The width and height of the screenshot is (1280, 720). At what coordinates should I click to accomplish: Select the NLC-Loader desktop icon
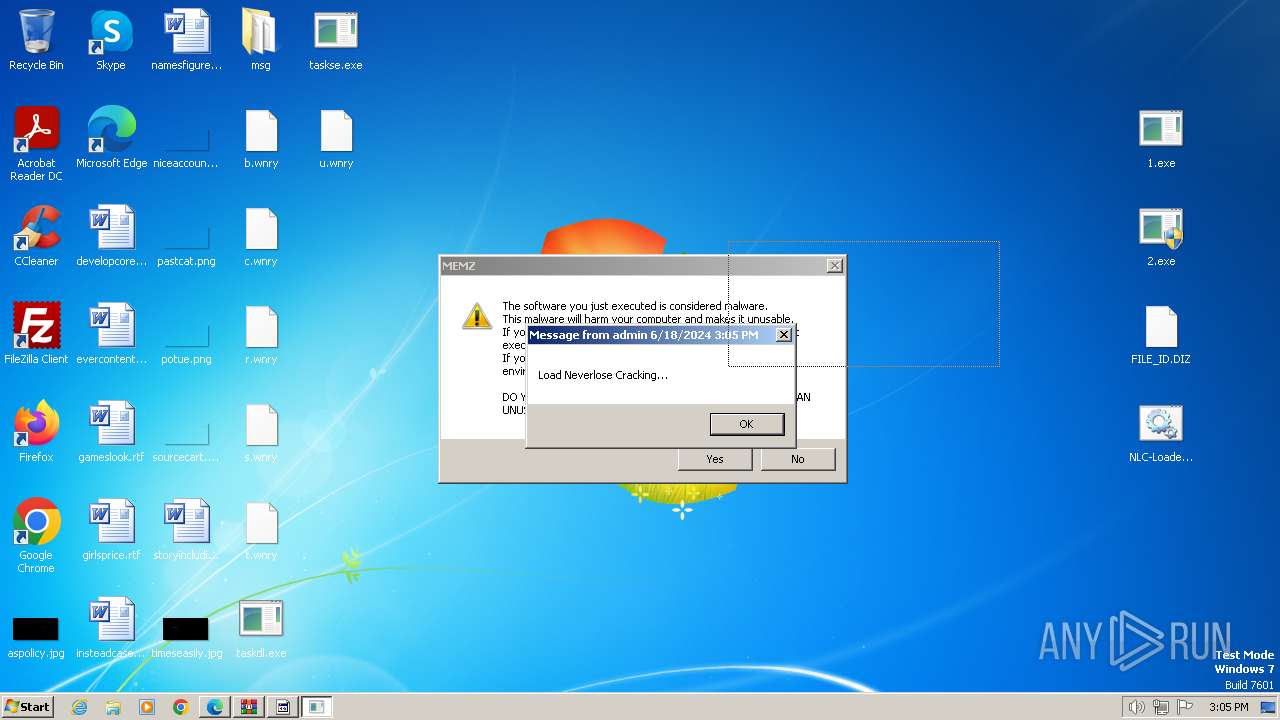1161,432
